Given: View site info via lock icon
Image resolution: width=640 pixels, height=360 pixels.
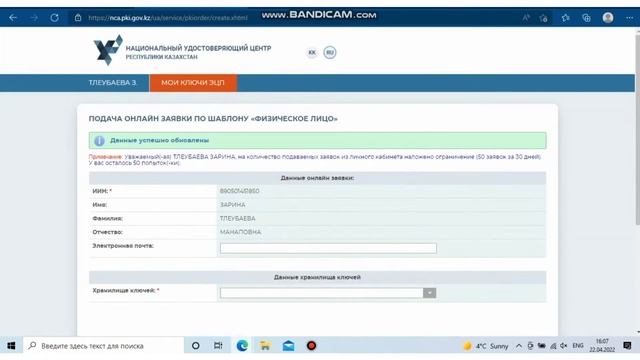Looking at the screenshot, I should coord(78,18).
